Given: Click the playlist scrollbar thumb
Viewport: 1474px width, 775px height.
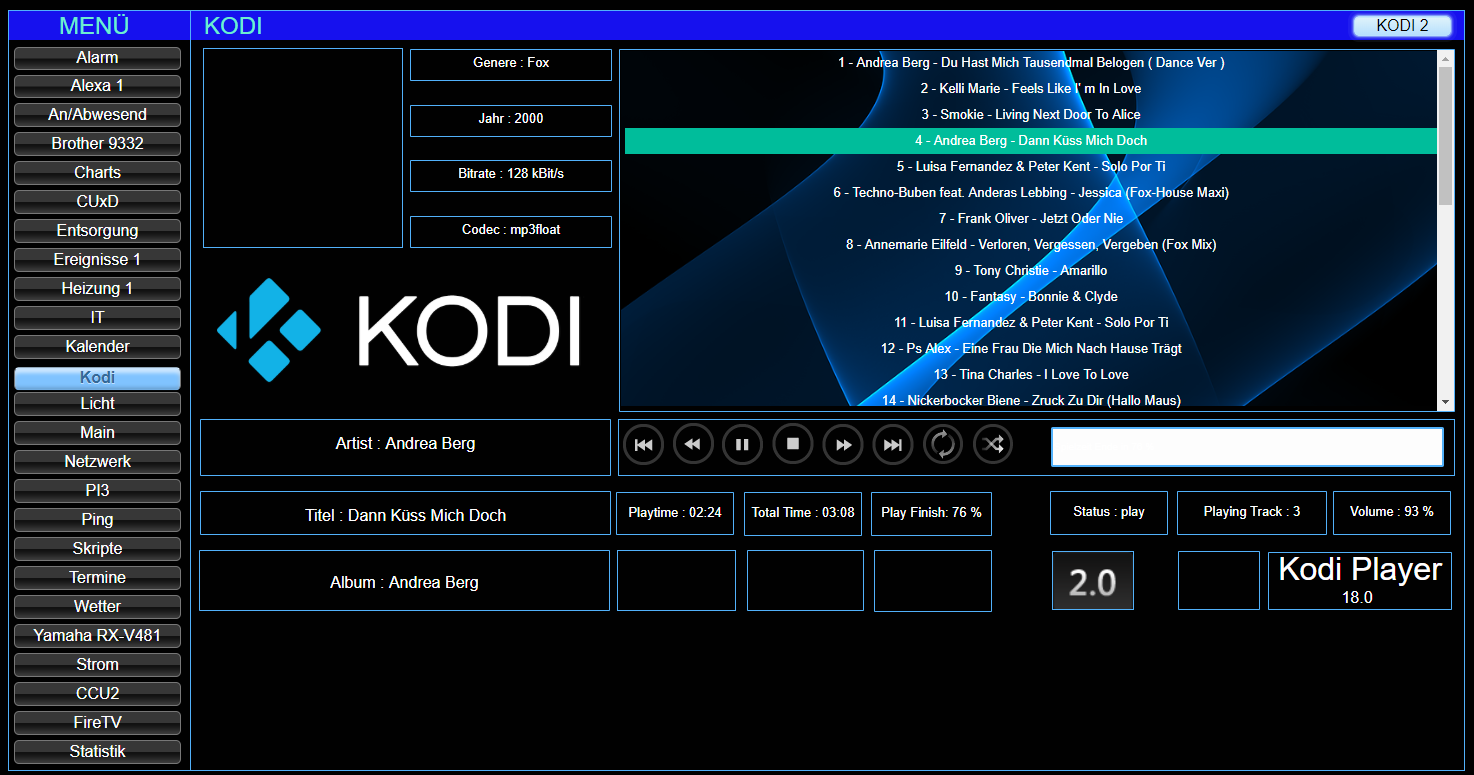Looking at the screenshot, I should point(1446,136).
